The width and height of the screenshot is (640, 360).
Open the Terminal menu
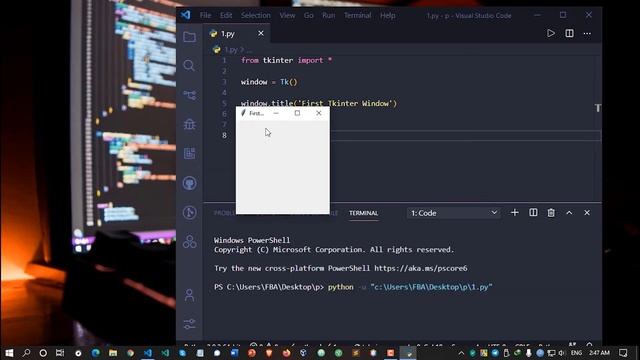(x=358, y=16)
